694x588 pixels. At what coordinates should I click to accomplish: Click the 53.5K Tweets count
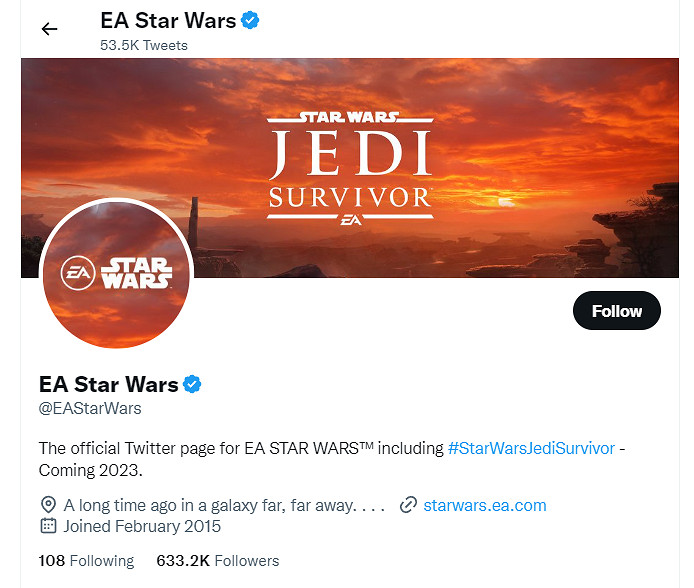click(144, 45)
